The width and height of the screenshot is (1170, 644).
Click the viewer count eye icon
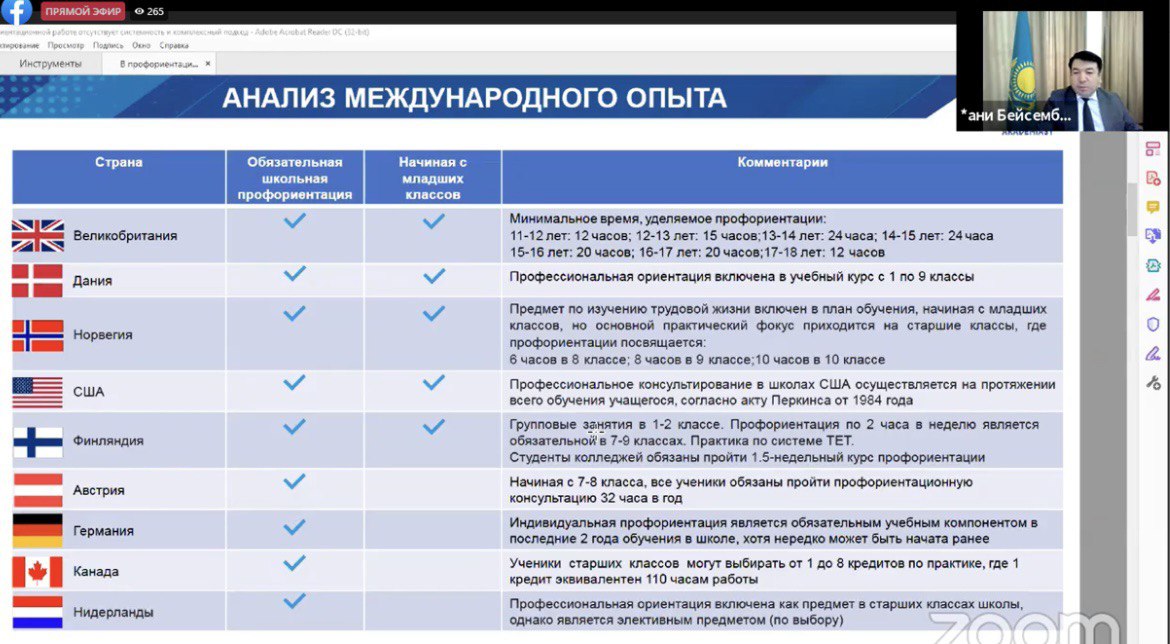pos(139,11)
